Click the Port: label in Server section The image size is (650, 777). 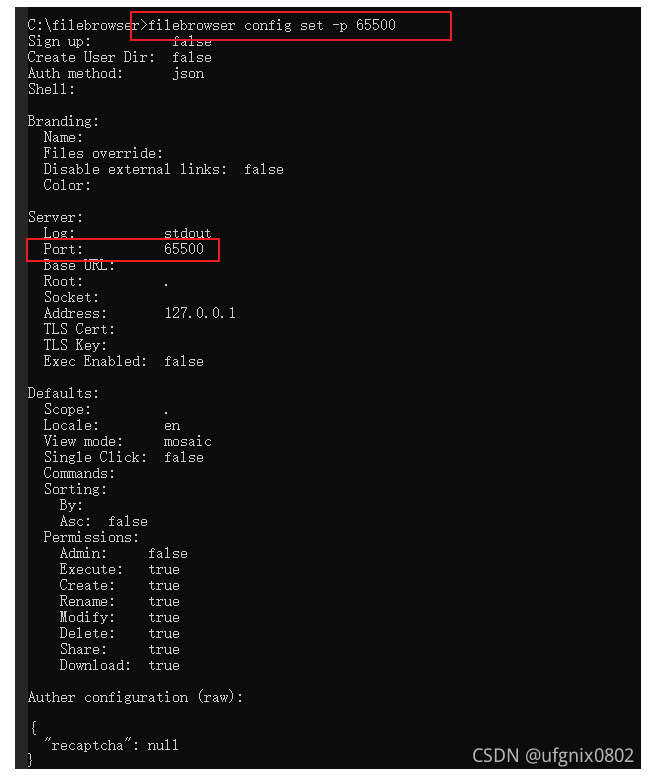point(63,249)
